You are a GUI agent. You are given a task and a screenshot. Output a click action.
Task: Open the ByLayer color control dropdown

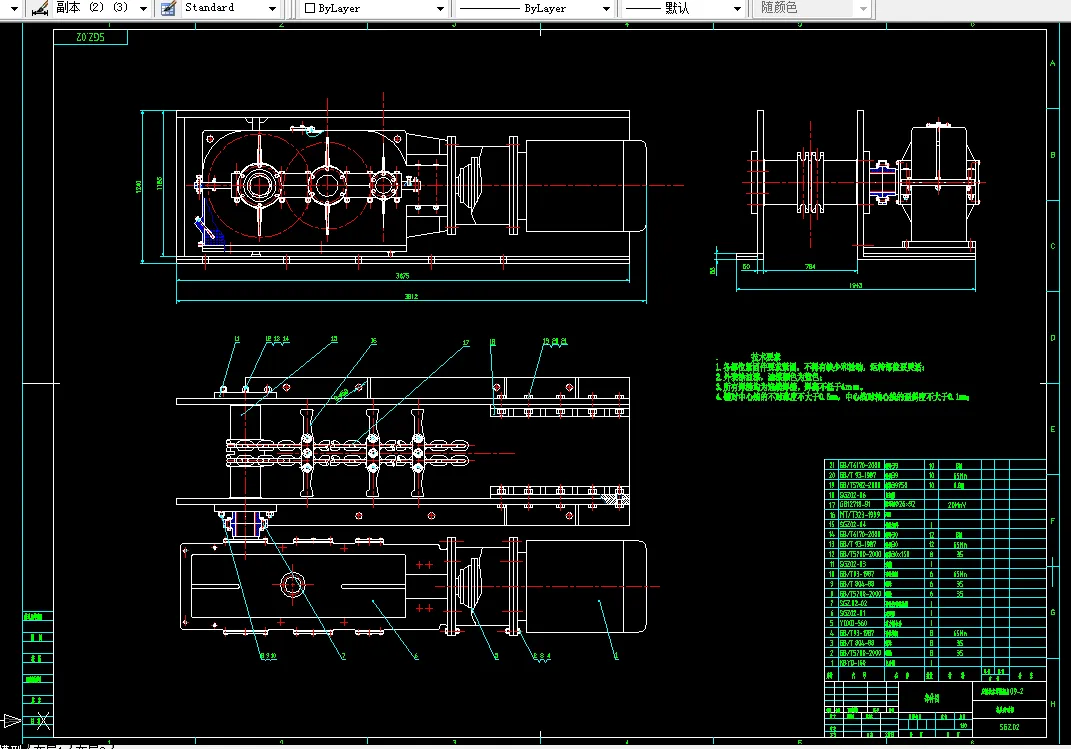441,9
